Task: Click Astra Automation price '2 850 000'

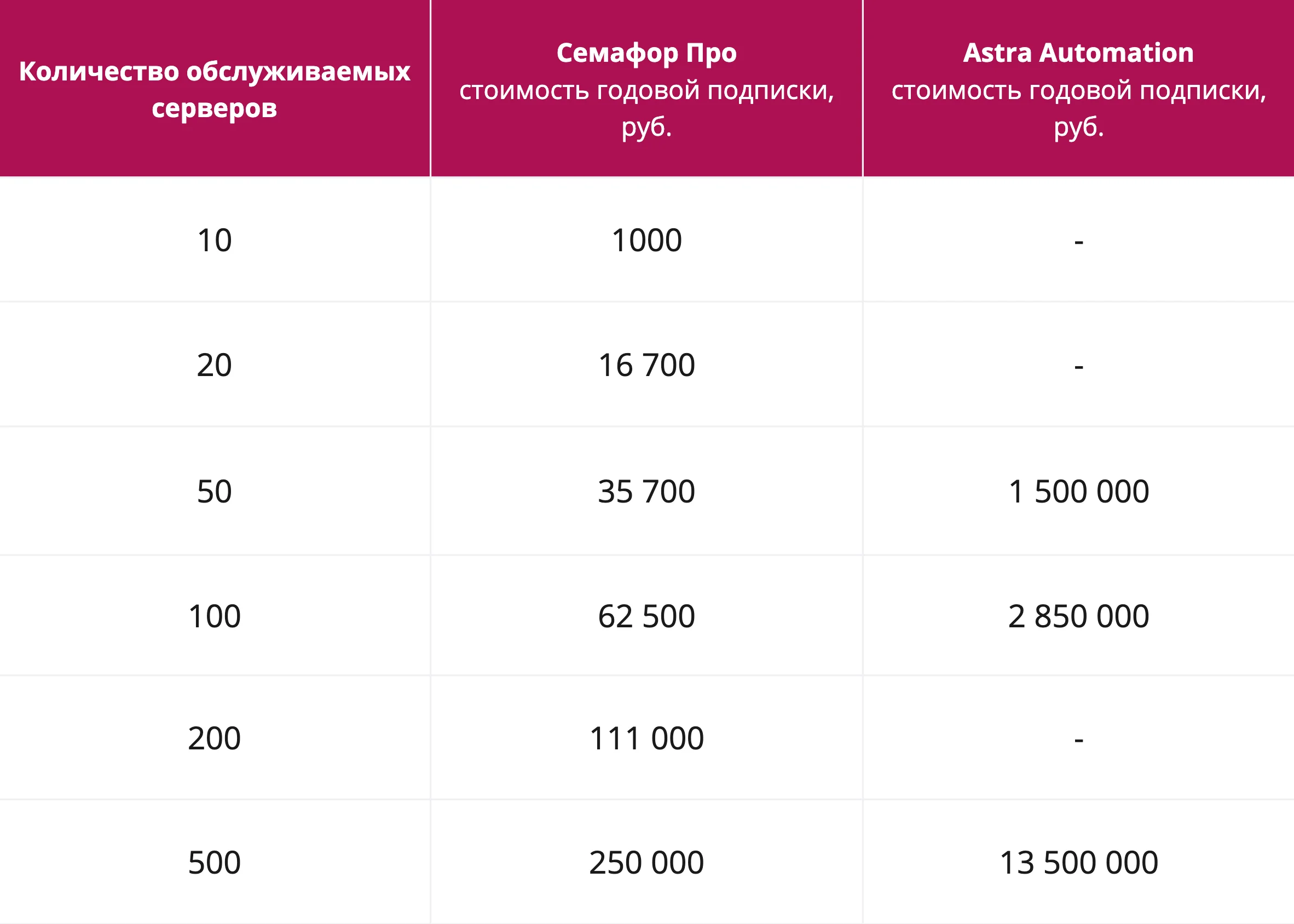Action: (x=1078, y=616)
